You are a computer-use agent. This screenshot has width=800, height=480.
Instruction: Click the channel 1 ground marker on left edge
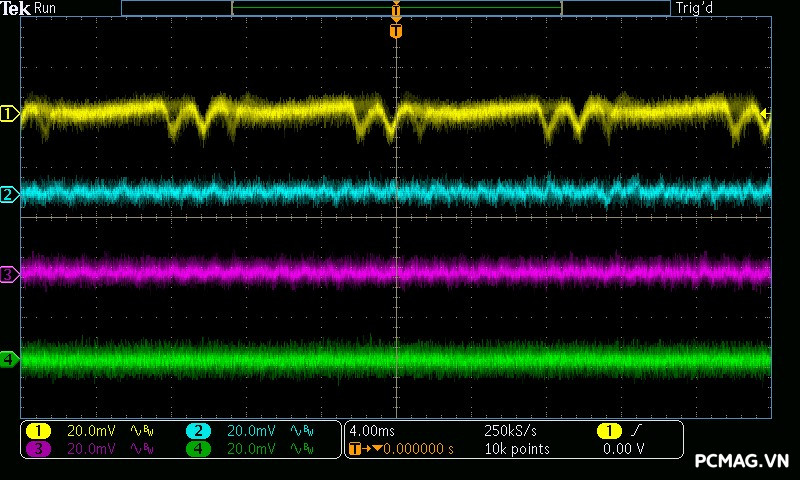(9, 114)
